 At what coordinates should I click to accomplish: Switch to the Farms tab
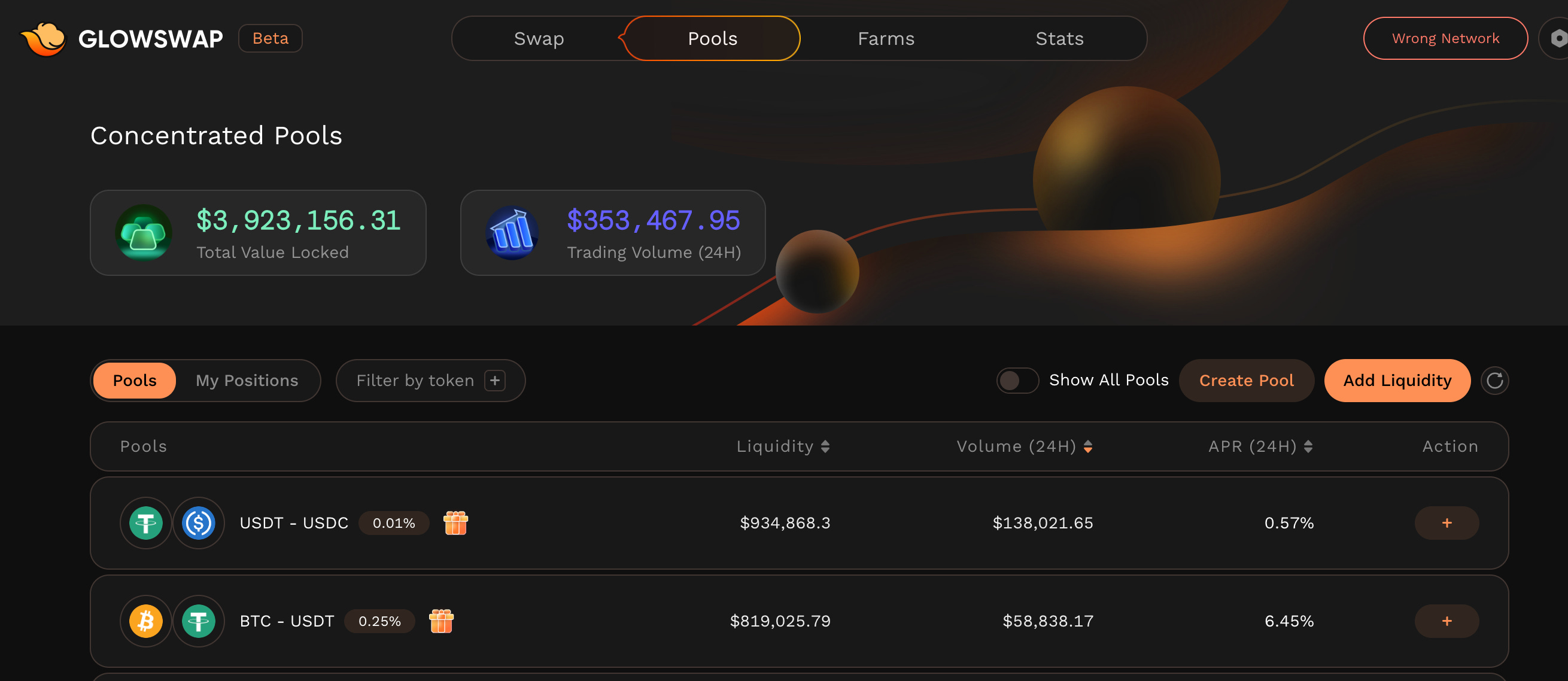click(x=886, y=38)
